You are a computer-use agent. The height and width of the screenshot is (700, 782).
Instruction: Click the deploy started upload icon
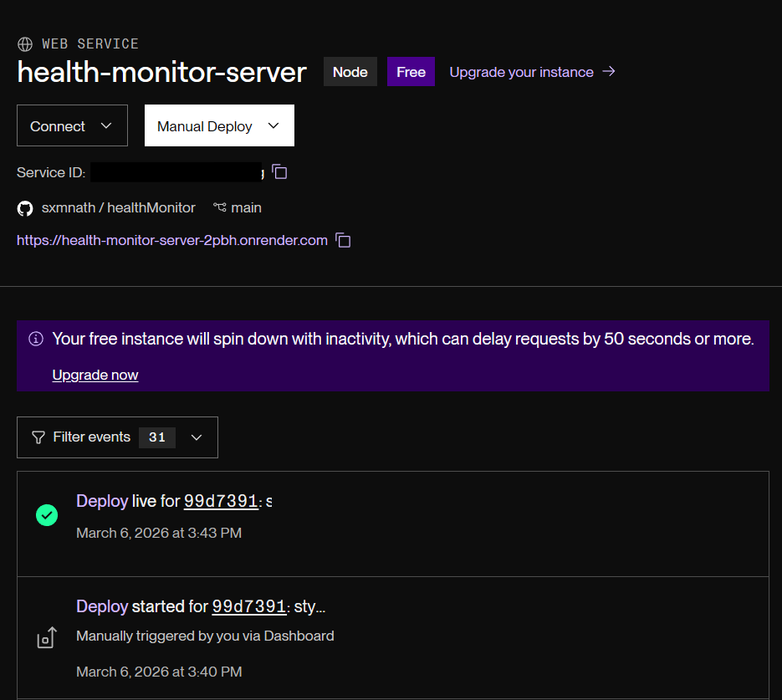pos(47,638)
